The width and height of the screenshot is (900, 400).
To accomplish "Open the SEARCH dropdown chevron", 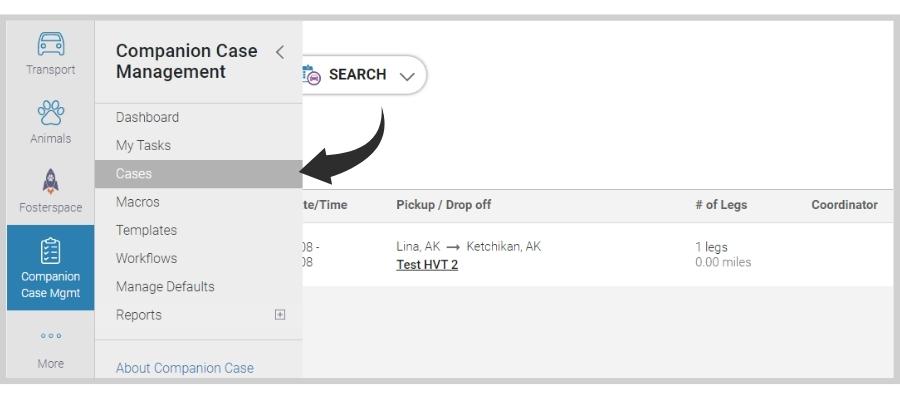I will coord(407,76).
